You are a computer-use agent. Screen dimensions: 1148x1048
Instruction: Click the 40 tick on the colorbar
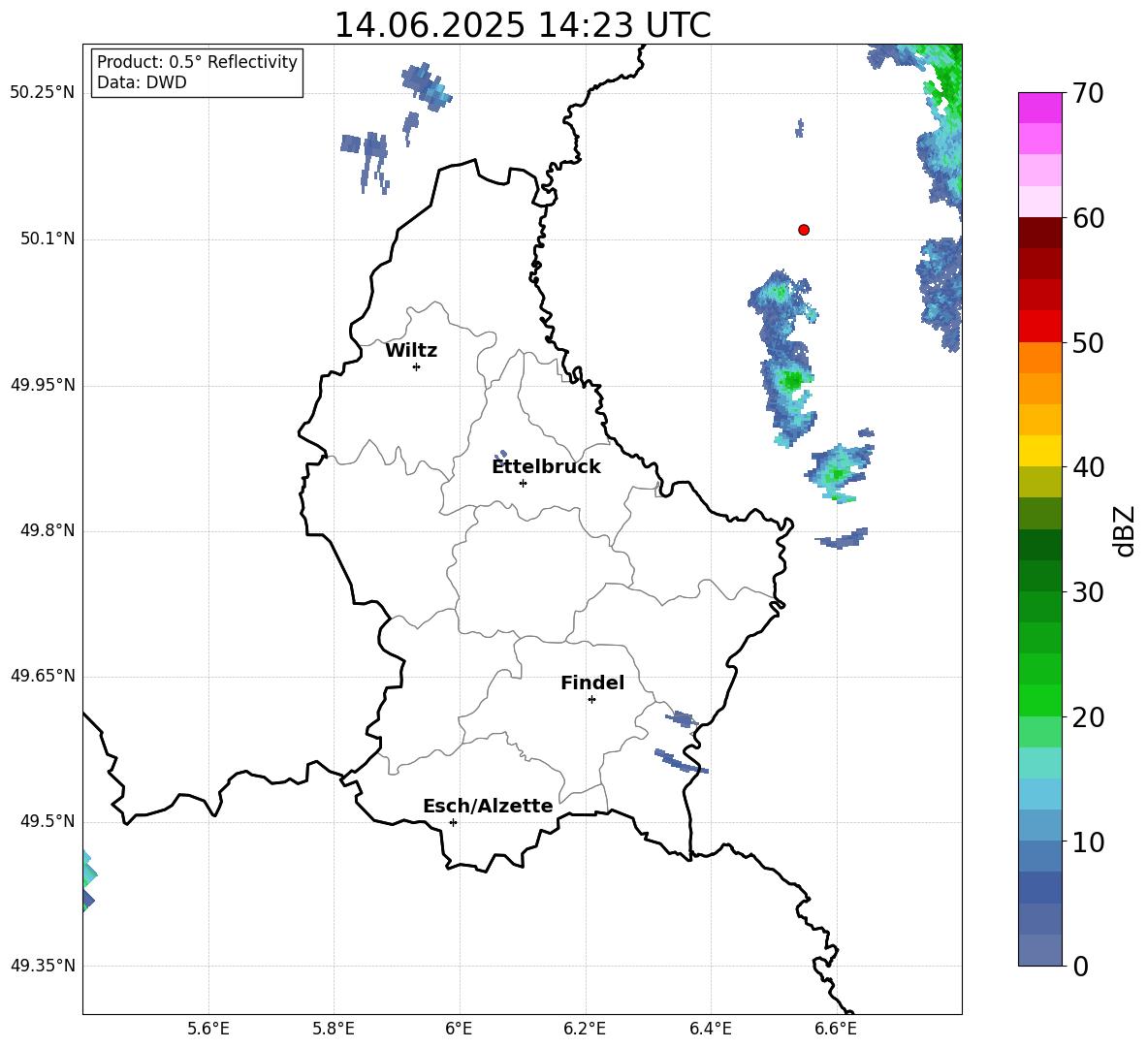[x=1088, y=467]
